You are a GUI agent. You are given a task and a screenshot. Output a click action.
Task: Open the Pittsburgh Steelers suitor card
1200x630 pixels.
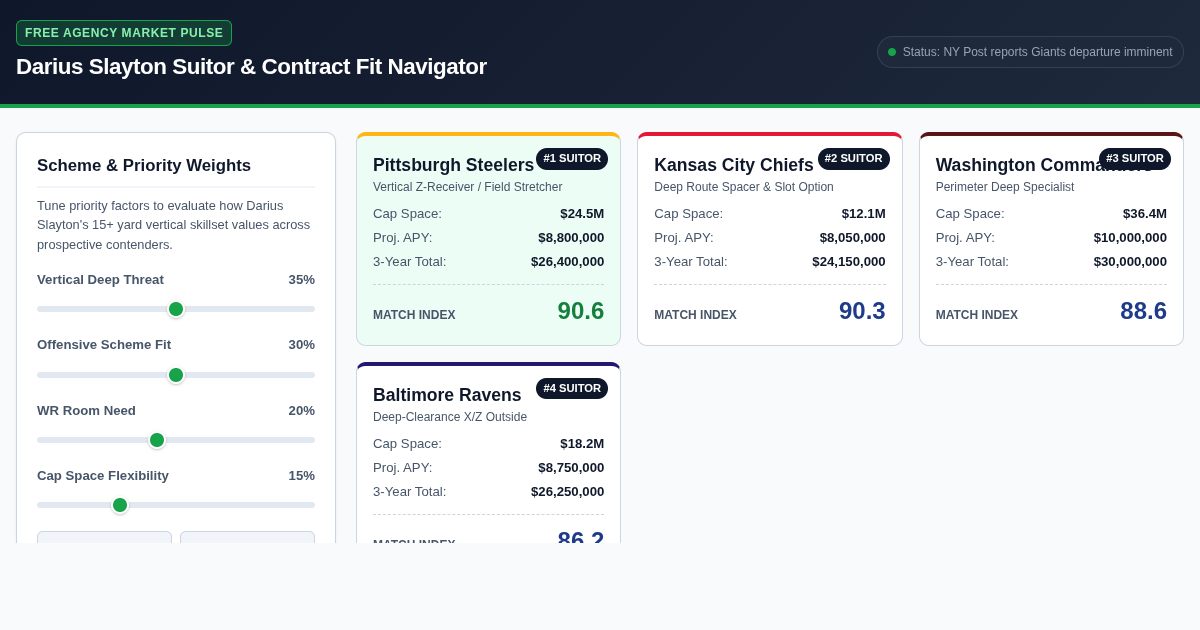(488, 239)
